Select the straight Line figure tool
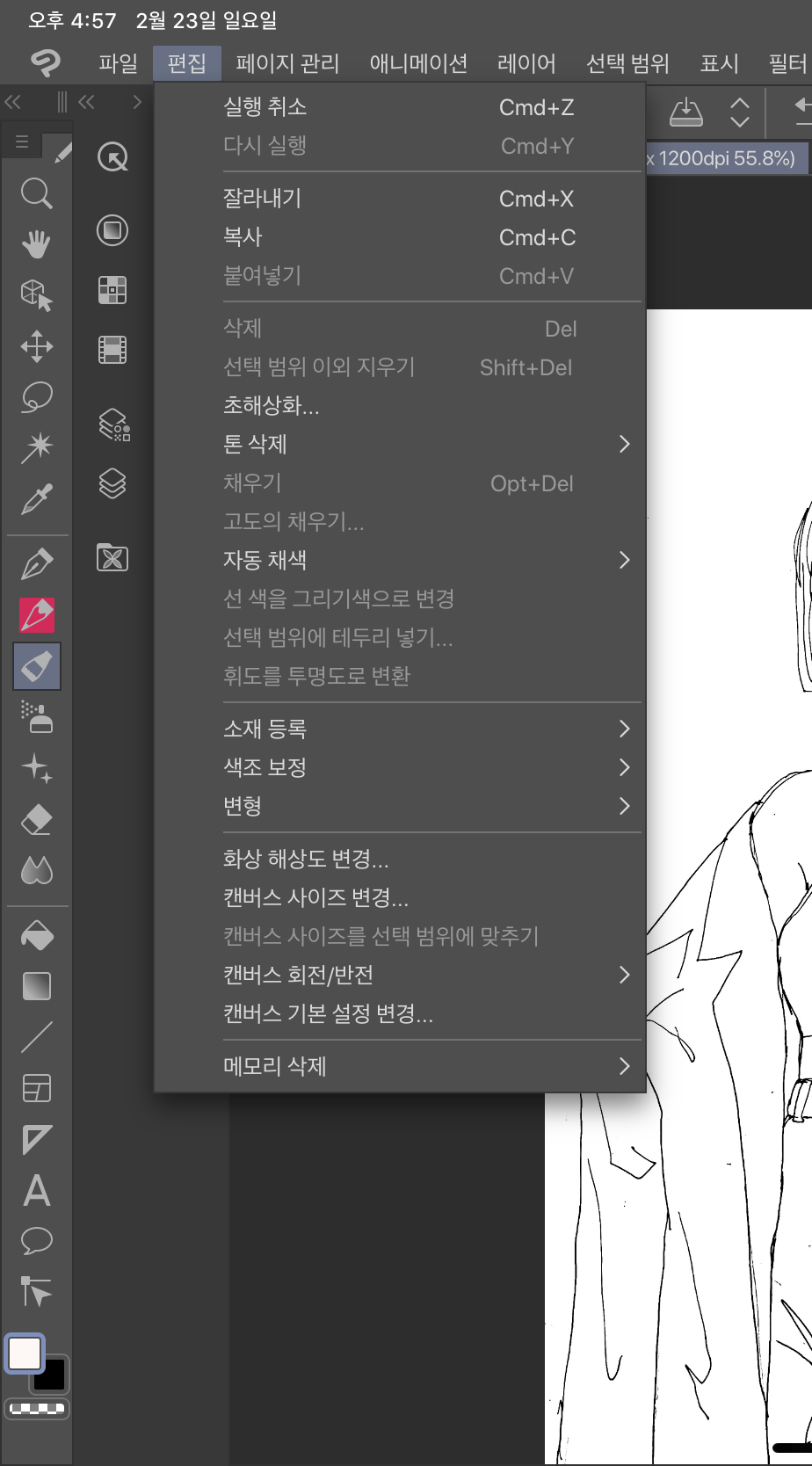The width and height of the screenshot is (812, 1466). pyautogui.click(x=36, y=1037)
